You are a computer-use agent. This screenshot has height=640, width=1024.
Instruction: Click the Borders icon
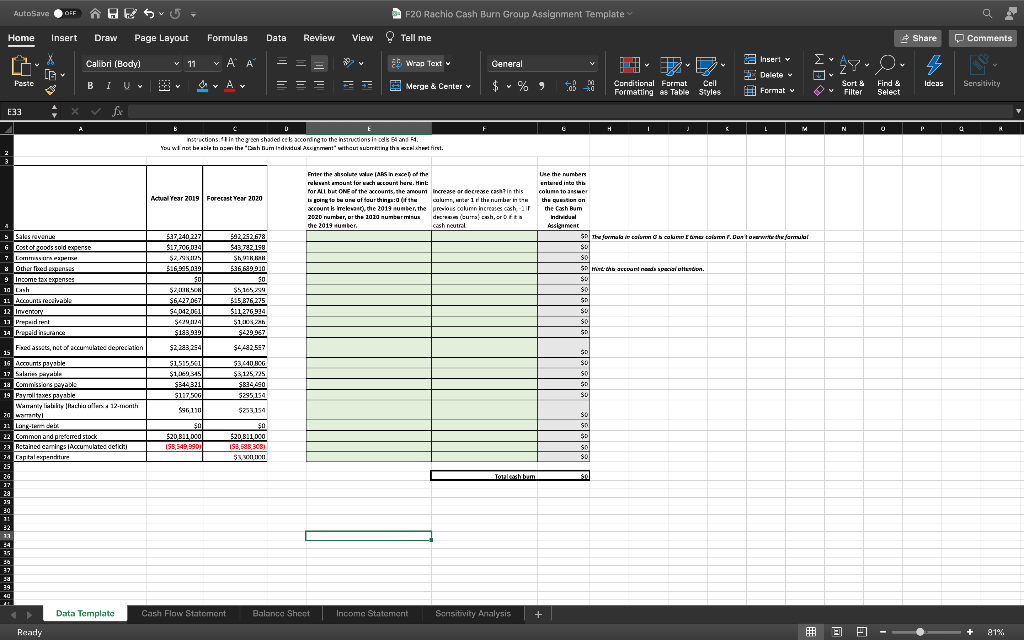click(165, 86)
